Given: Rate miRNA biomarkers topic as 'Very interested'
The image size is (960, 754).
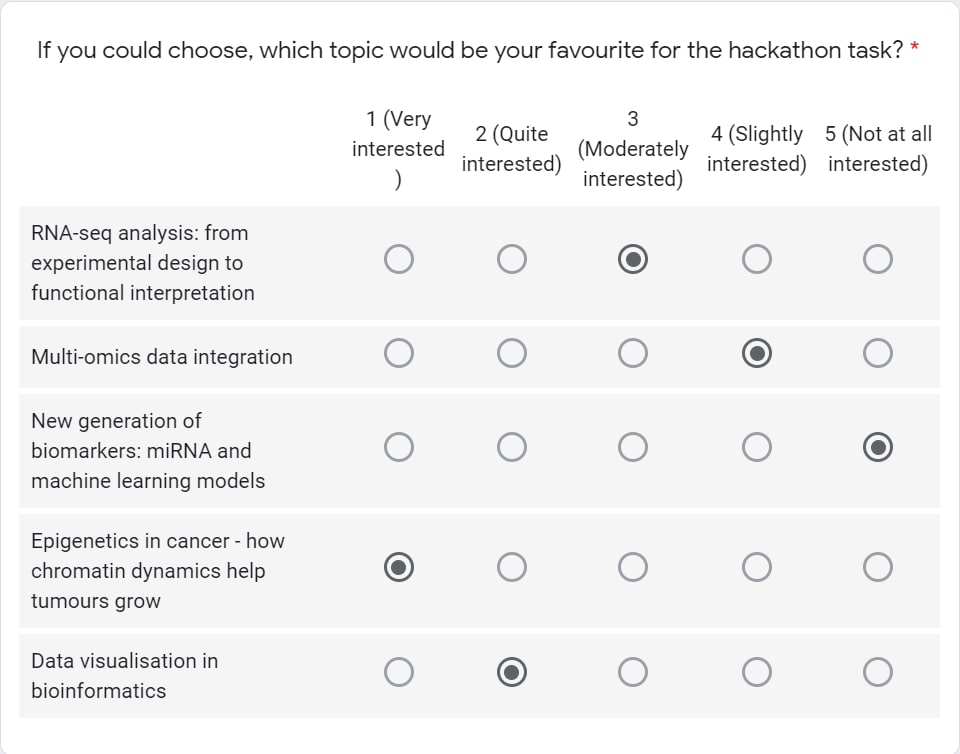Looking at the screenshot, I should click(x=399, y=447).
